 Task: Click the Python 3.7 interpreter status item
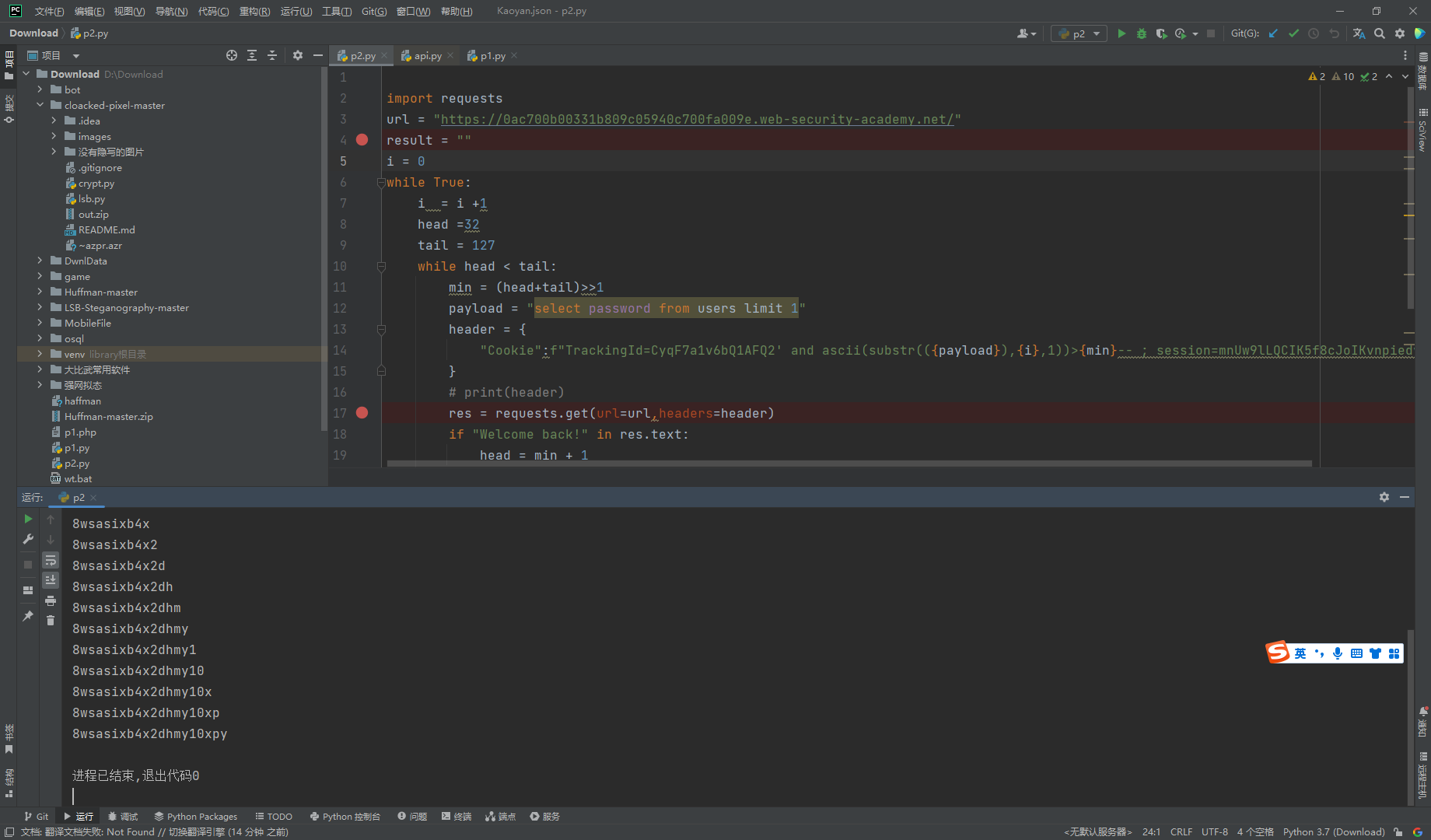point(1334,831)
